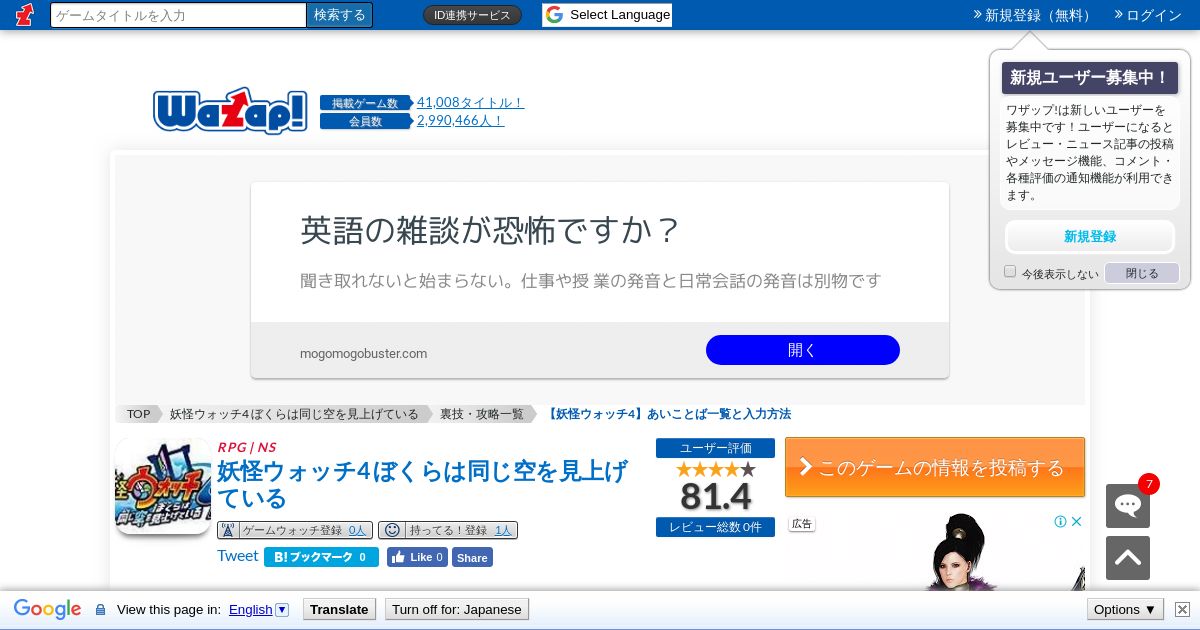The height and width of the screenshot is (630, 1200).
Task: Click the ad info icon
Action: [1060, 521]
